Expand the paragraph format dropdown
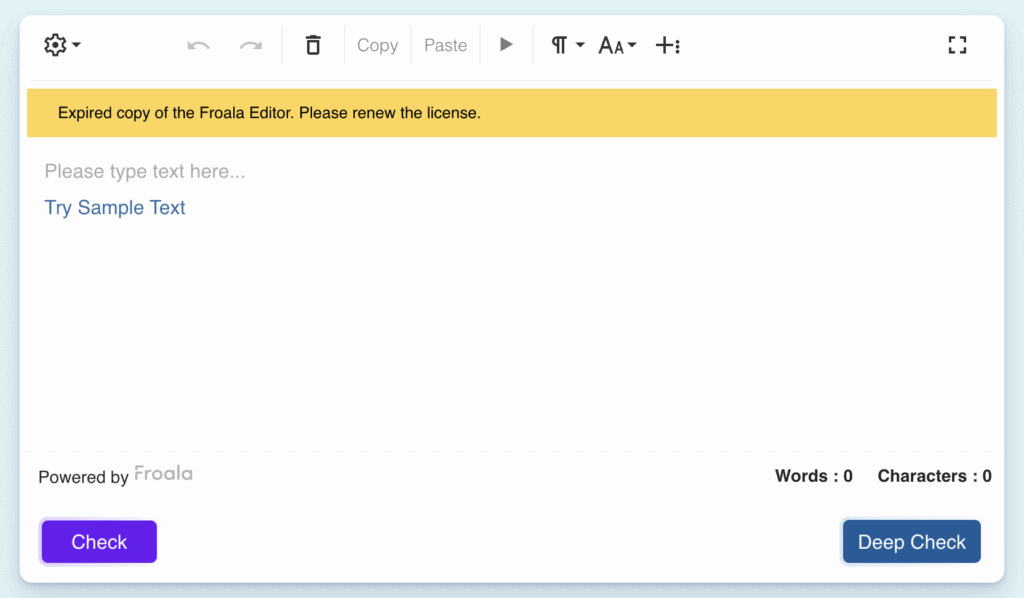The height and width of the screenshot is (598, 1024). tap(567, 45)
